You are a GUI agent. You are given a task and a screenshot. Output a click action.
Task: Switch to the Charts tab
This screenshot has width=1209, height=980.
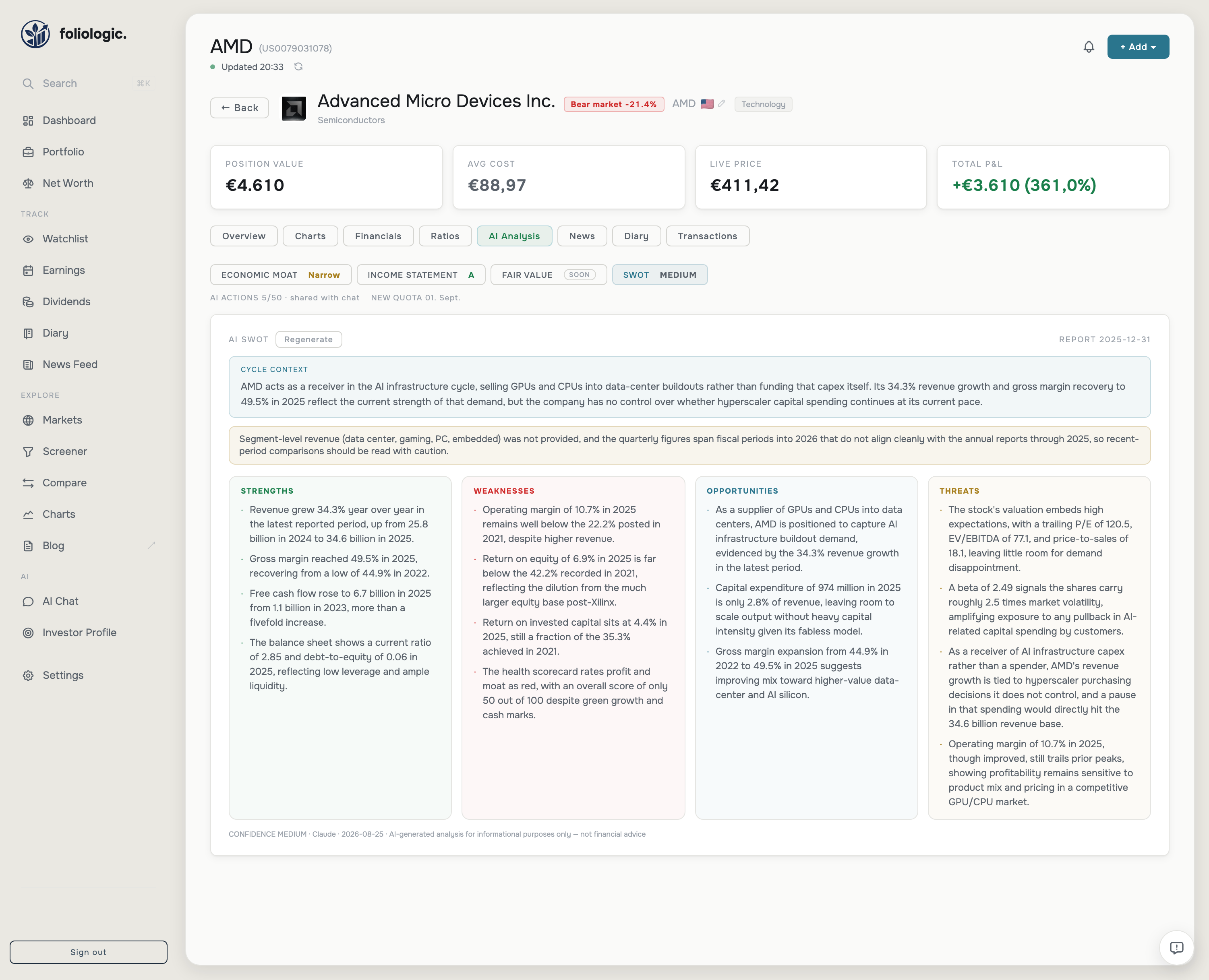[x=310, y=236]
